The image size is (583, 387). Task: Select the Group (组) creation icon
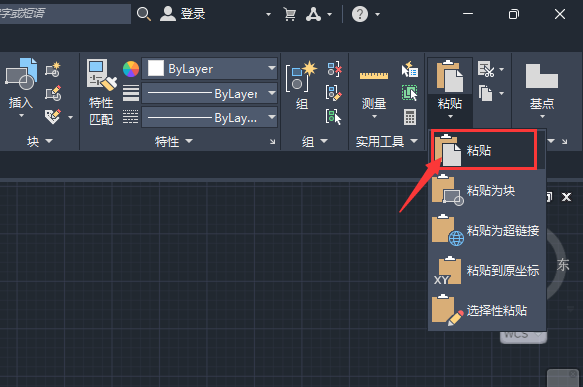301,77
